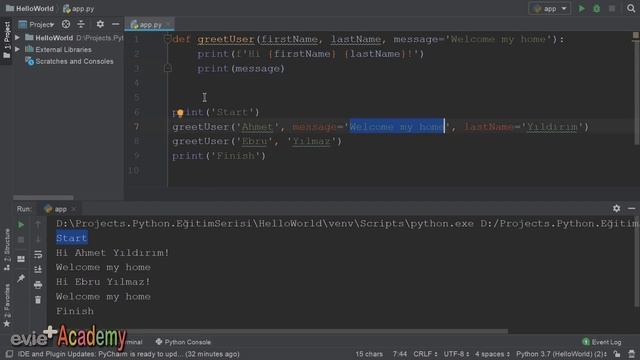Toggle the 2: Structure side tool window
This screenshot has height=360, width=640.
7,249
